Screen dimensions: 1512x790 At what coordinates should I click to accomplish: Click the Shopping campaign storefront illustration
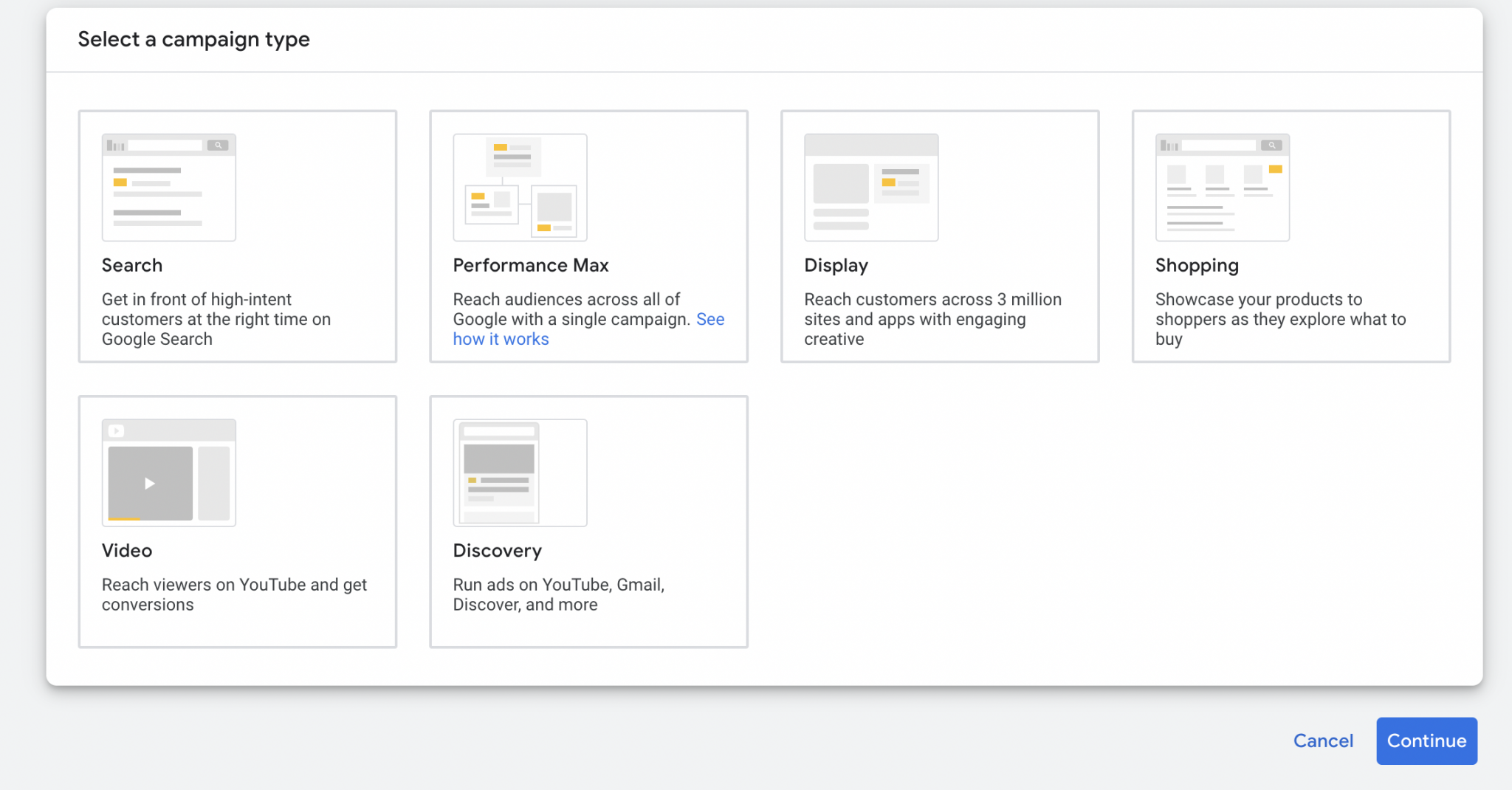point(1221,187)
